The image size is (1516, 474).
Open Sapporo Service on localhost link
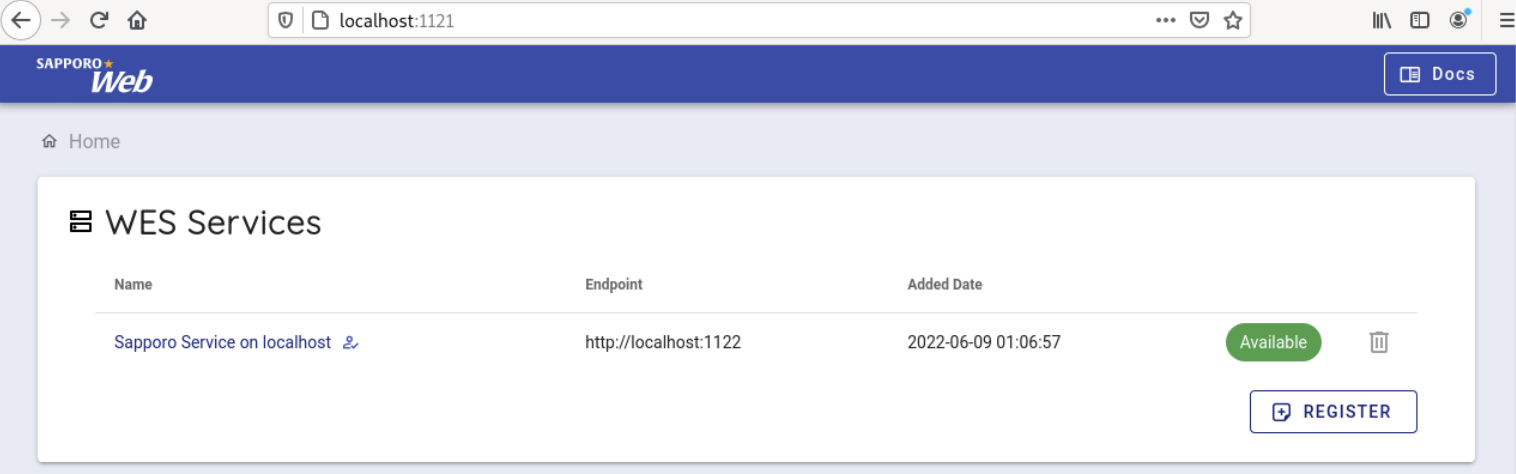(222, 342)
